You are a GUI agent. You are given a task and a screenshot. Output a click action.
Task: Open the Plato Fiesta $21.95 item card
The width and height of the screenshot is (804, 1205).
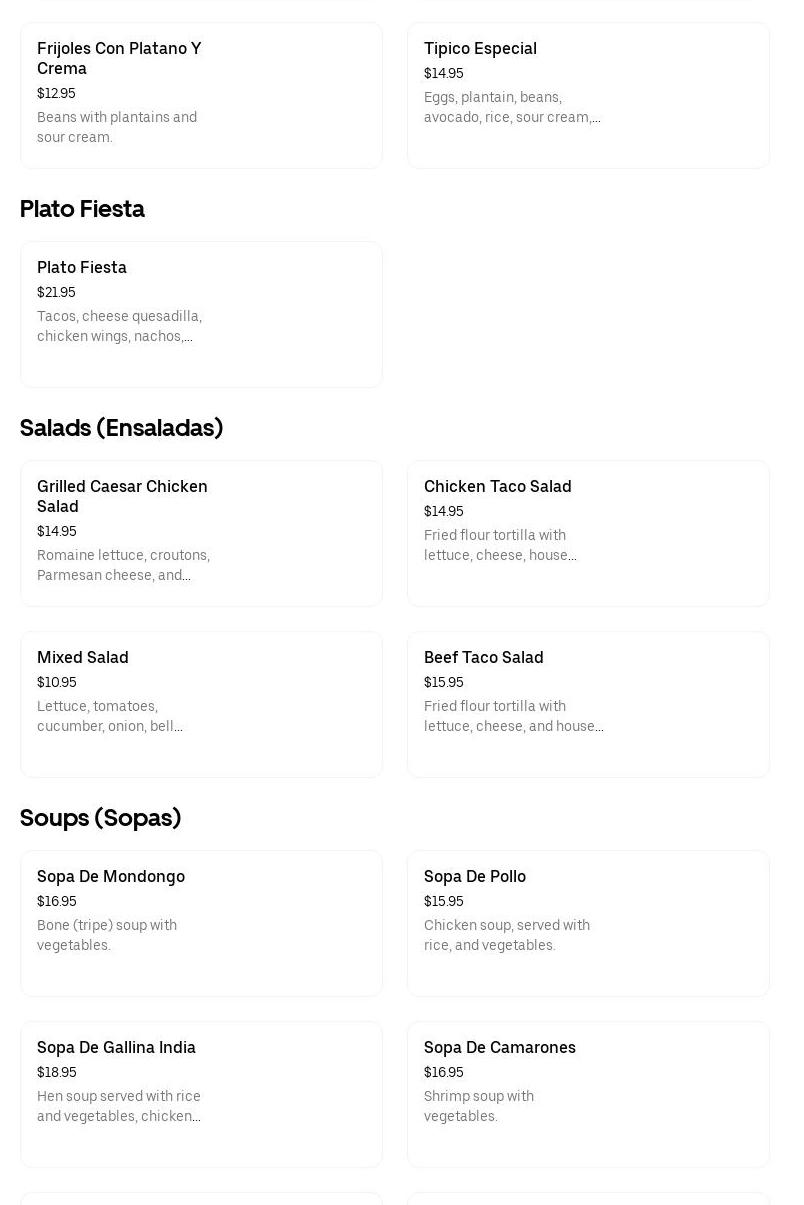tap(200, 314)
